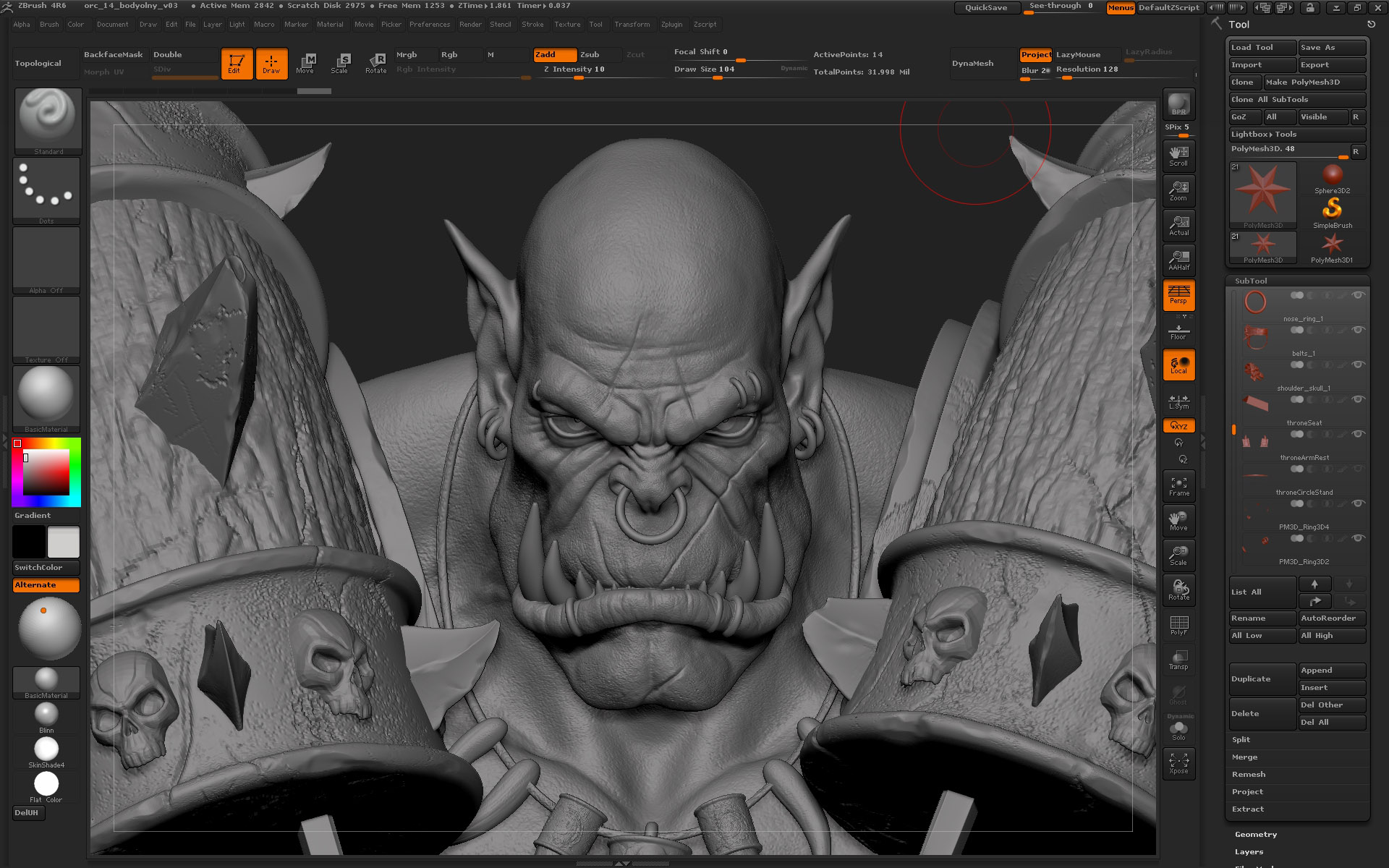
Task: Open the Brush menu
Action: click(x=49, y=25)
